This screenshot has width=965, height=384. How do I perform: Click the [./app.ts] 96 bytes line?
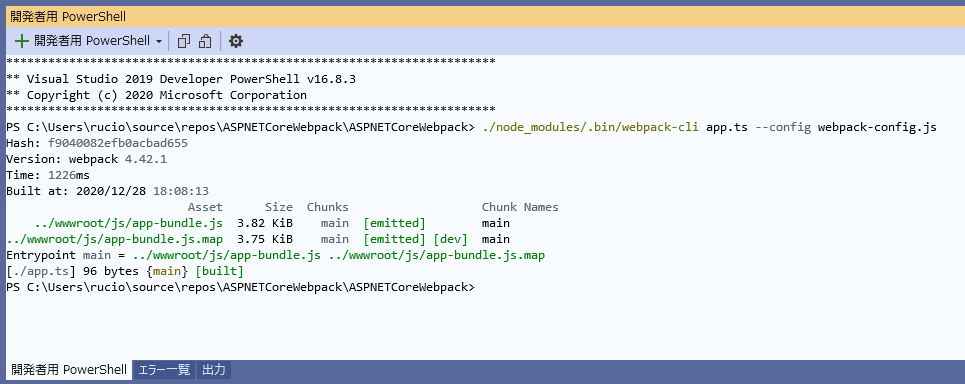[125, 271]
